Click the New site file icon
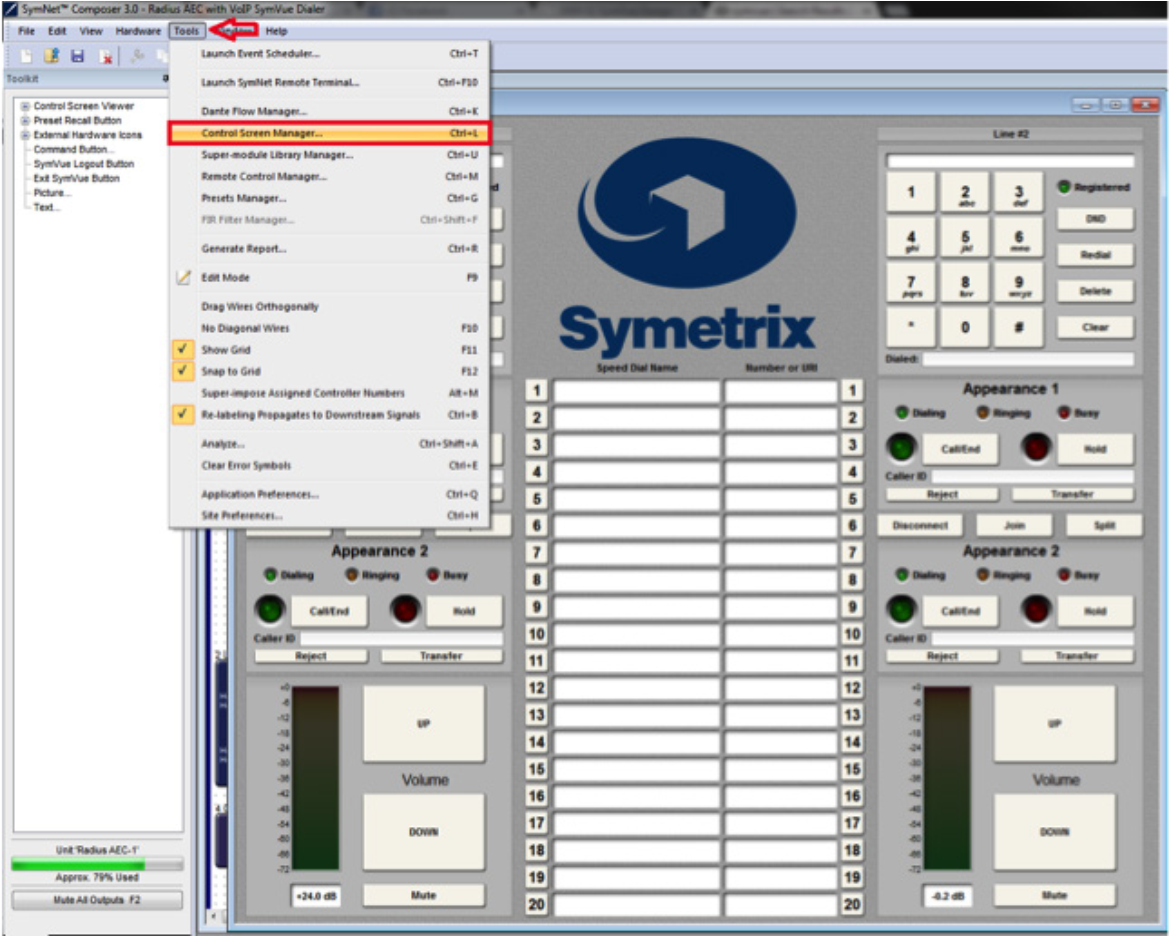This screenshot has height=936, width=1169. tap(26, 55)
